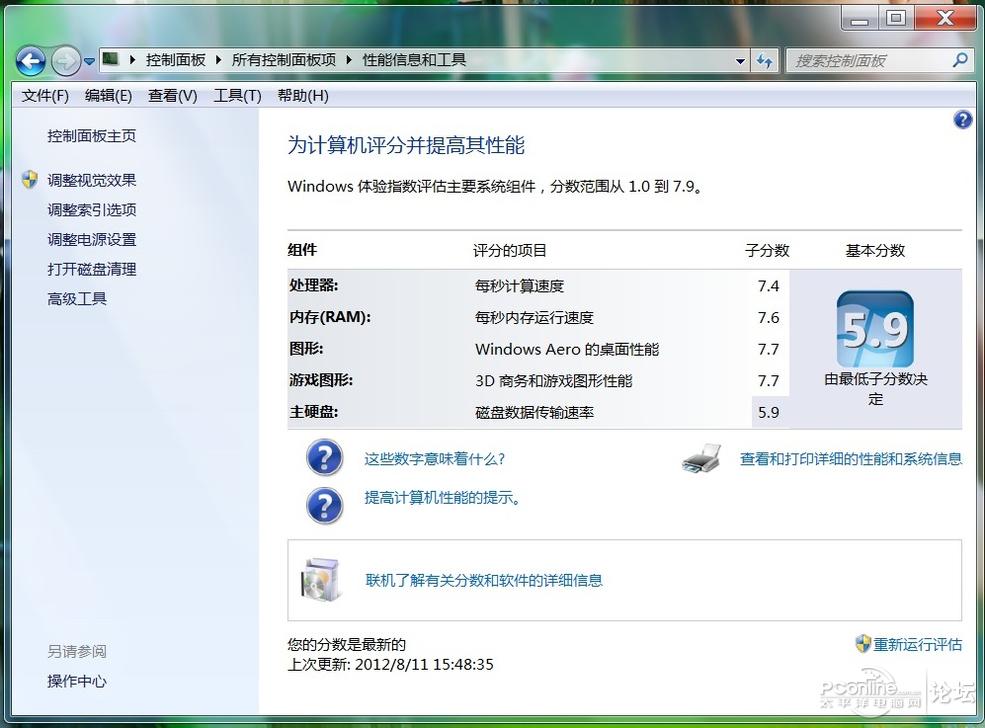Click the address bar refresh button

[764, 61]
